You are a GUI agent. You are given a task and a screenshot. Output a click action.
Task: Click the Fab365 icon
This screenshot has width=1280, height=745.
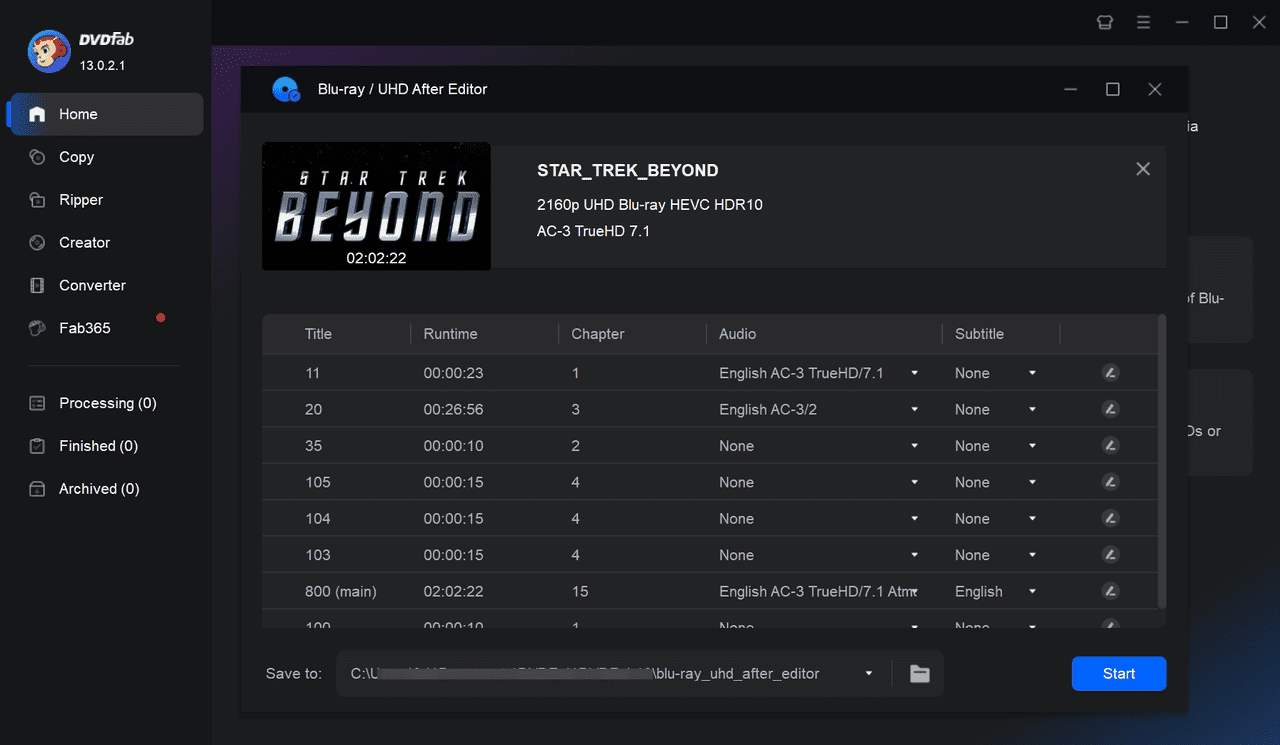pos(37,328)
